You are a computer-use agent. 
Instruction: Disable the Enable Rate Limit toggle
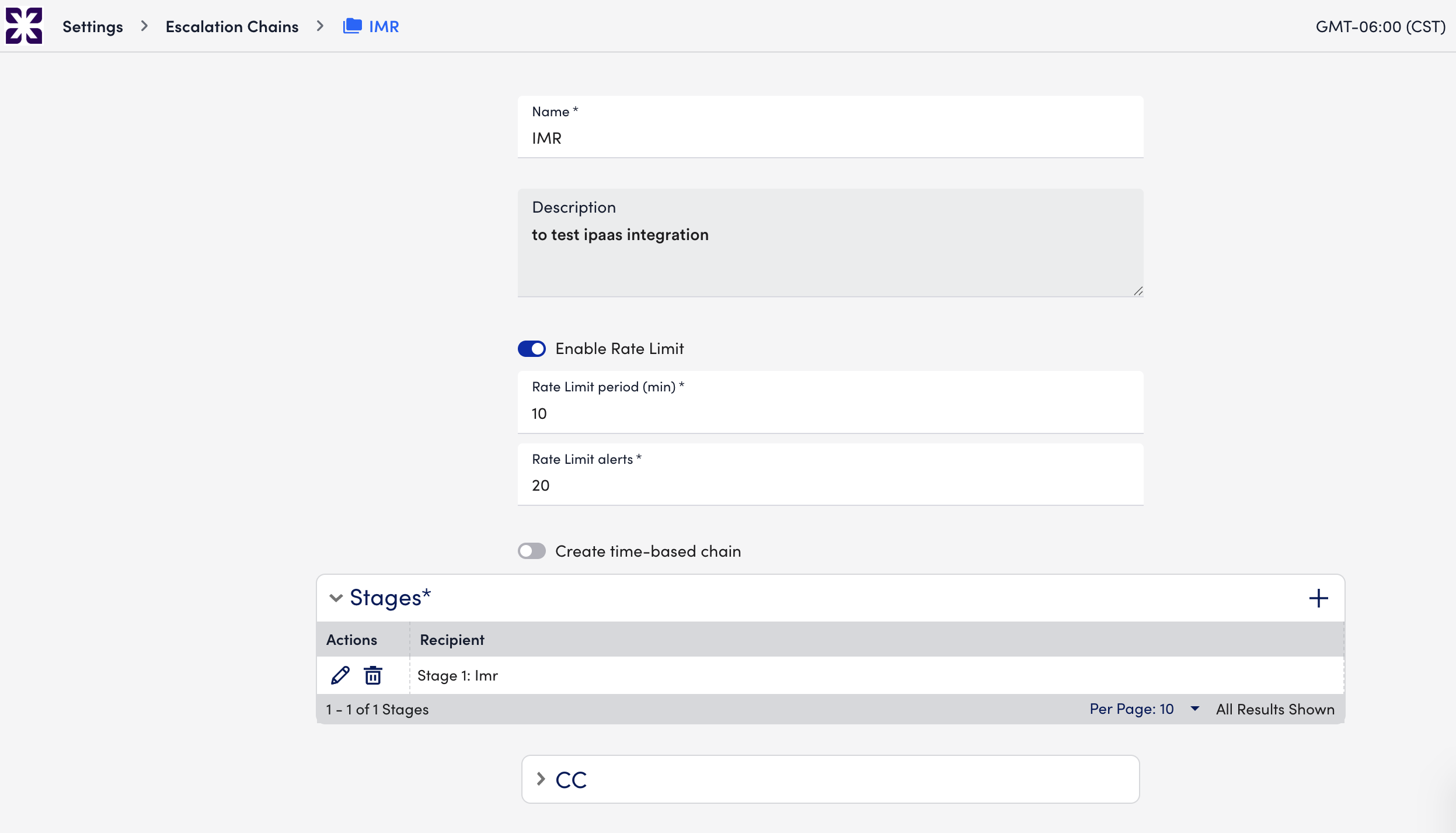(x=531, y=349)
